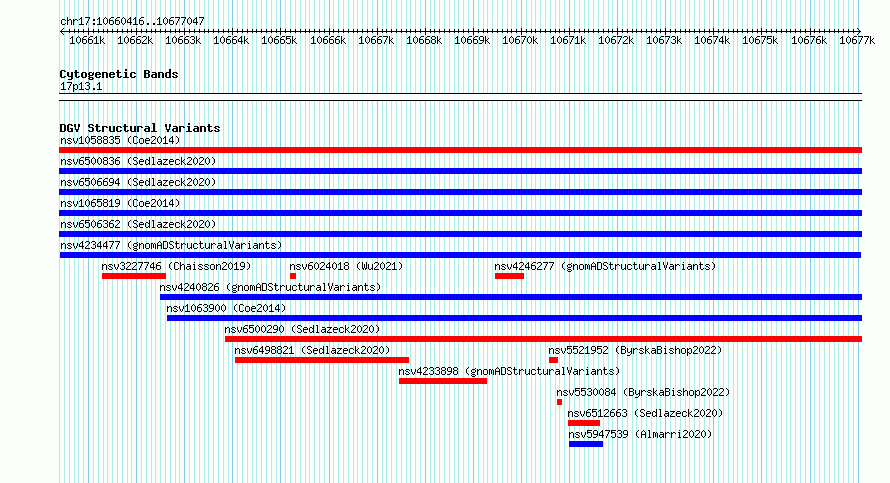Image resolution: width=890 pixels, height=483 pixels.
Task: Click nsv4240826 (gnomADStructuralVariants) label
Action: (270, 287)
